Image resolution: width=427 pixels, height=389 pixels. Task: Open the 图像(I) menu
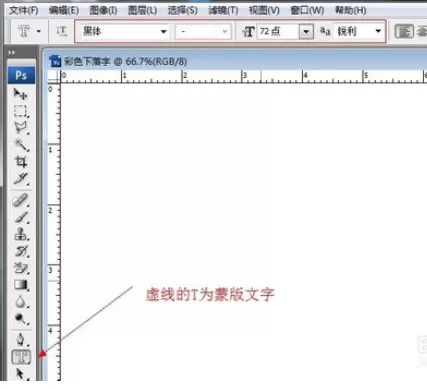103,10
